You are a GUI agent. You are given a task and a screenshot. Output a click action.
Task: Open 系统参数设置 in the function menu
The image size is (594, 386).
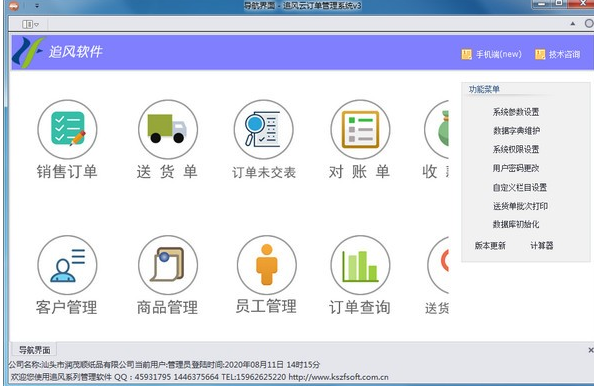pos(516,112)
